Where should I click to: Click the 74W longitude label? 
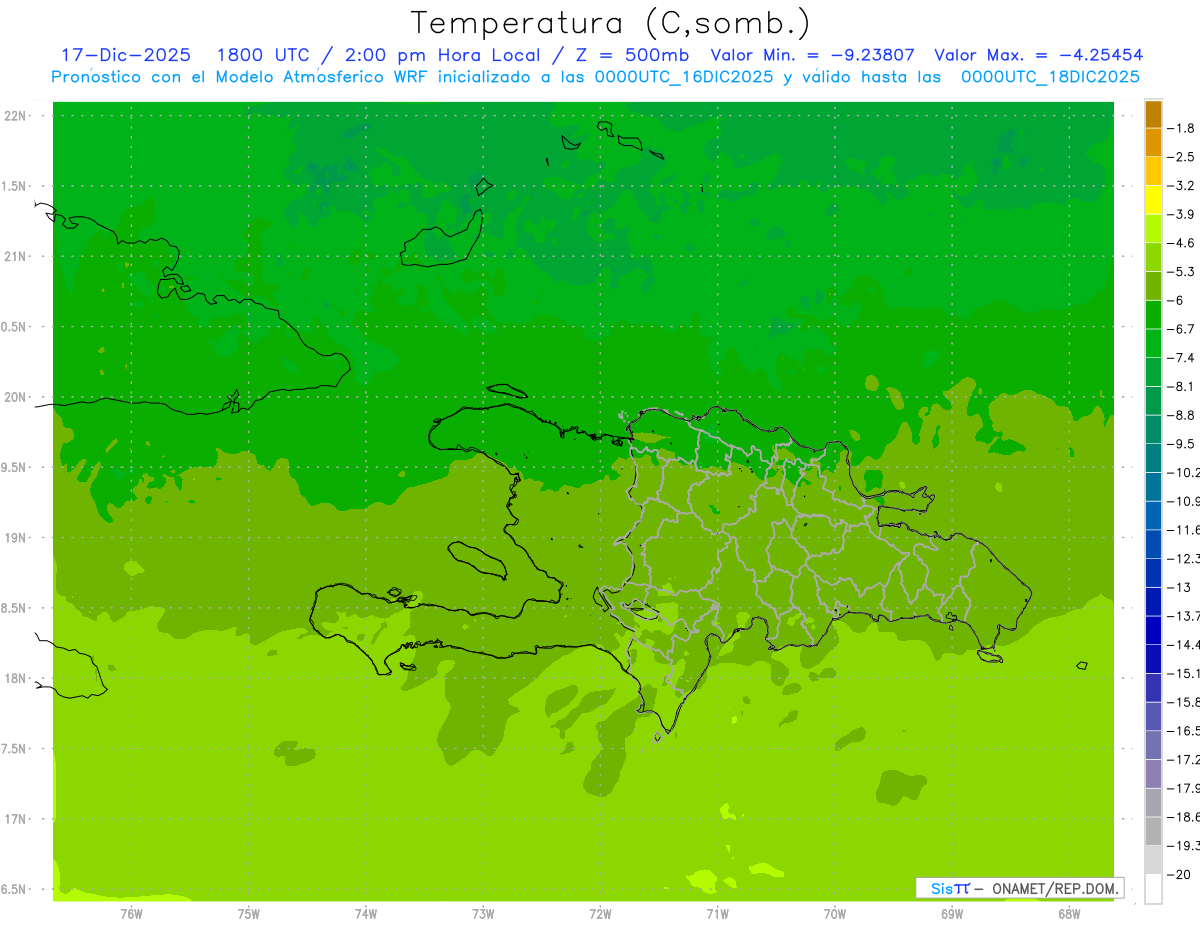366,914
